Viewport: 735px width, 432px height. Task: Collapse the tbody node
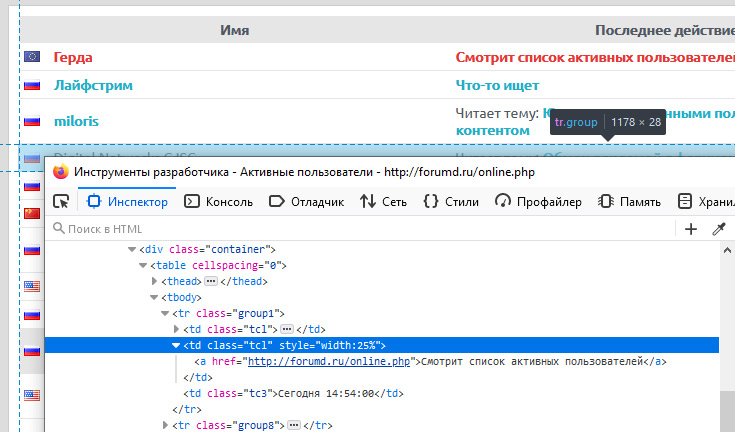[x=154, y=298]
